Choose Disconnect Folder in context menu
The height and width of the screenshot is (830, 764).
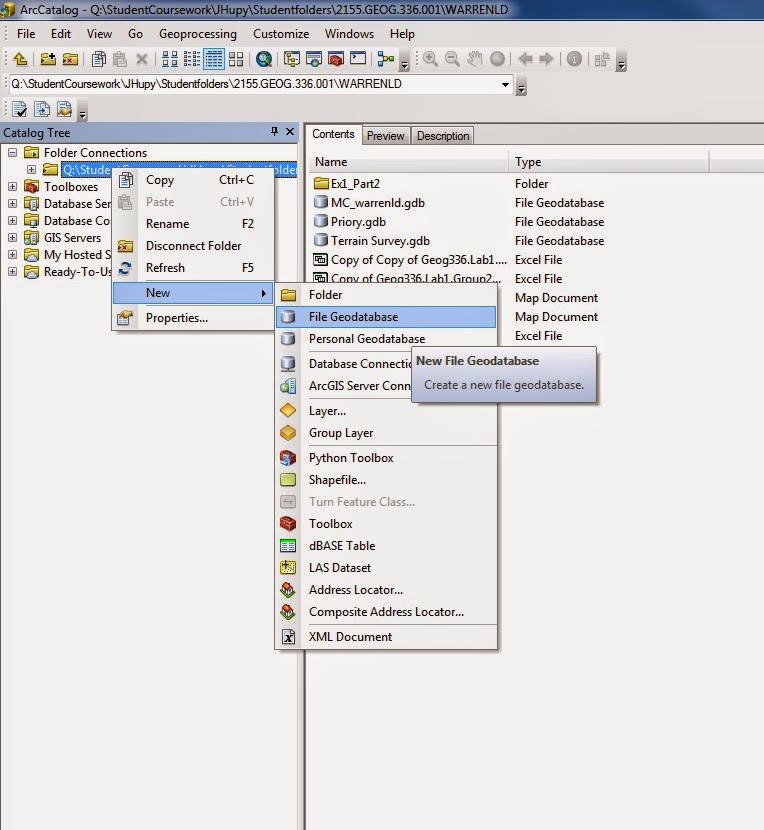tap(193, 246)
